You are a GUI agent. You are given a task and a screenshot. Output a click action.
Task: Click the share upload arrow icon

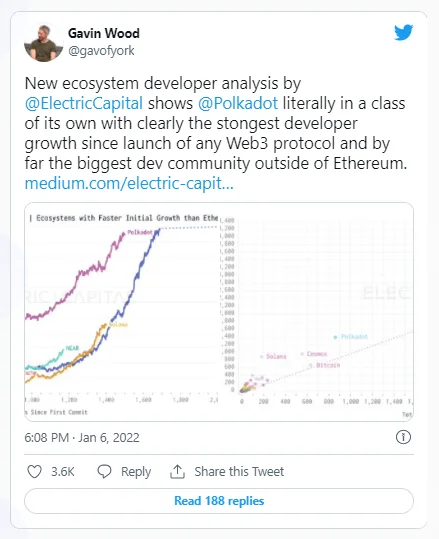[177, 471]
